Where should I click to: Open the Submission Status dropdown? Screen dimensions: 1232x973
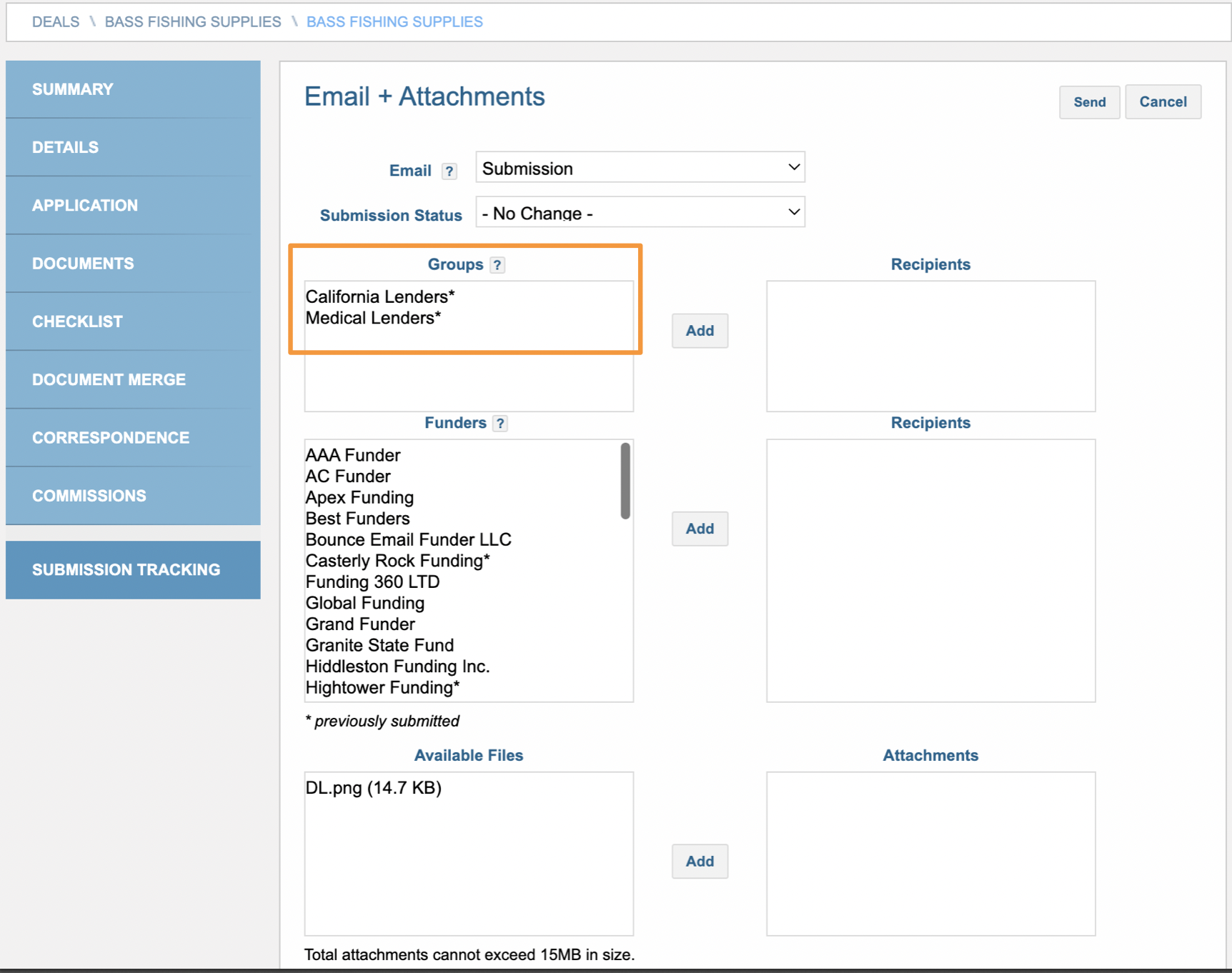[x=640, y=213]
